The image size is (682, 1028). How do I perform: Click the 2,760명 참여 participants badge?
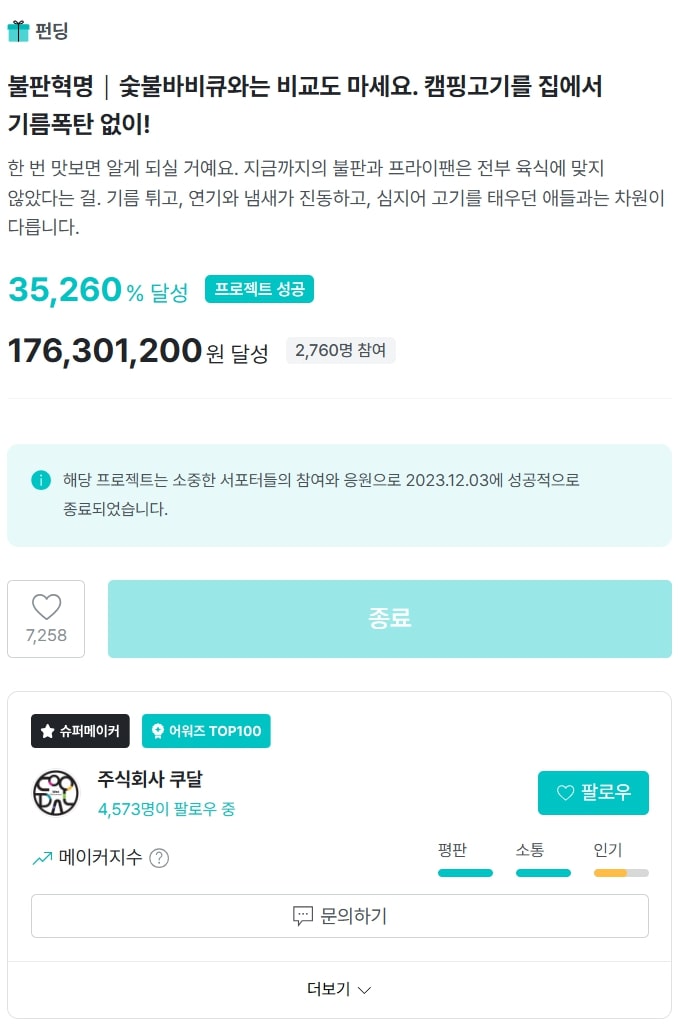click(x=341, y=351)
